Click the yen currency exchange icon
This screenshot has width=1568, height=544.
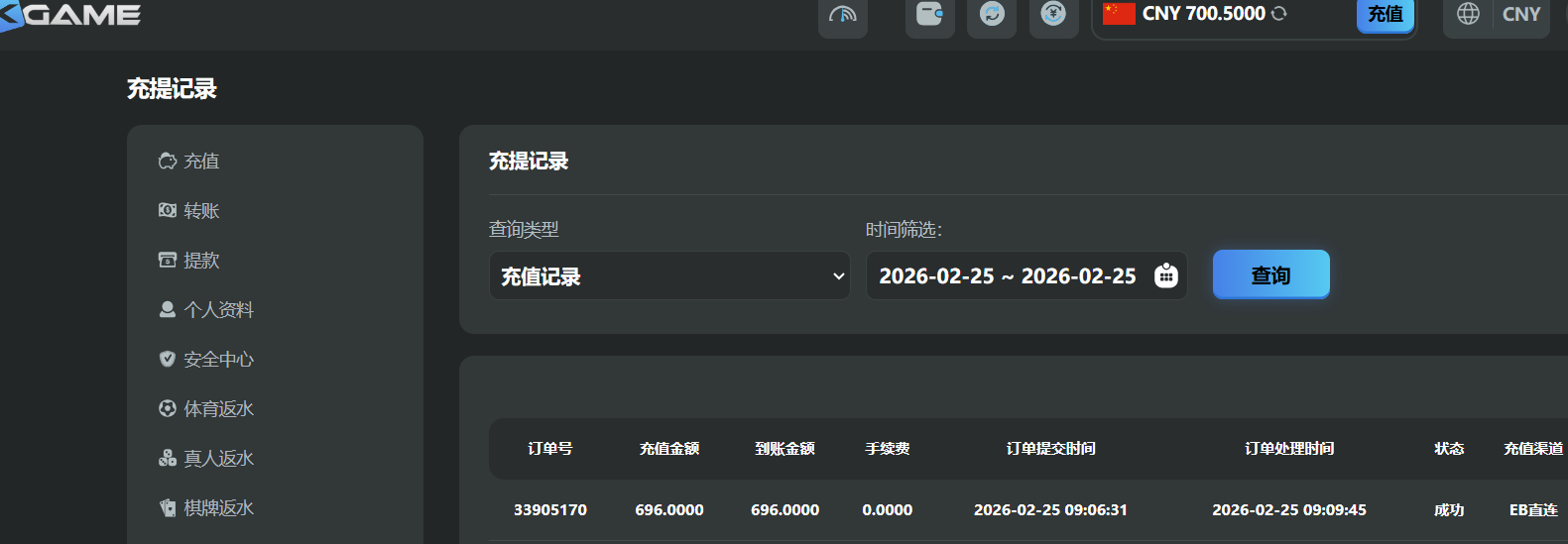click(x=1053, y=14)
